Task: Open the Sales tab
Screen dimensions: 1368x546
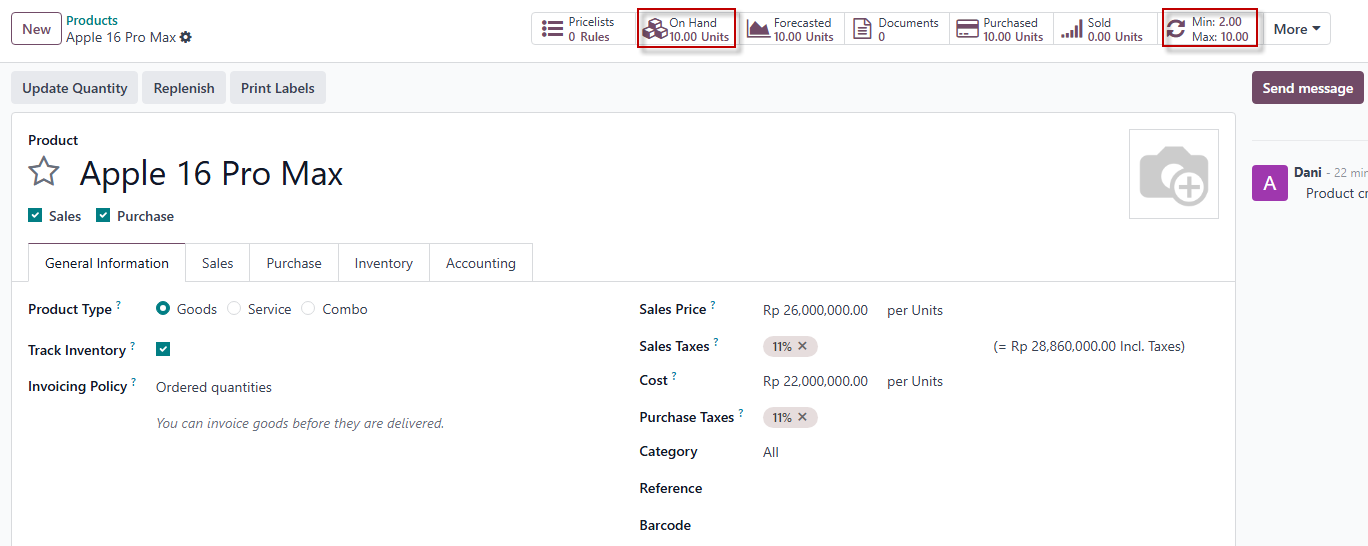Action: tap(217, 263)
